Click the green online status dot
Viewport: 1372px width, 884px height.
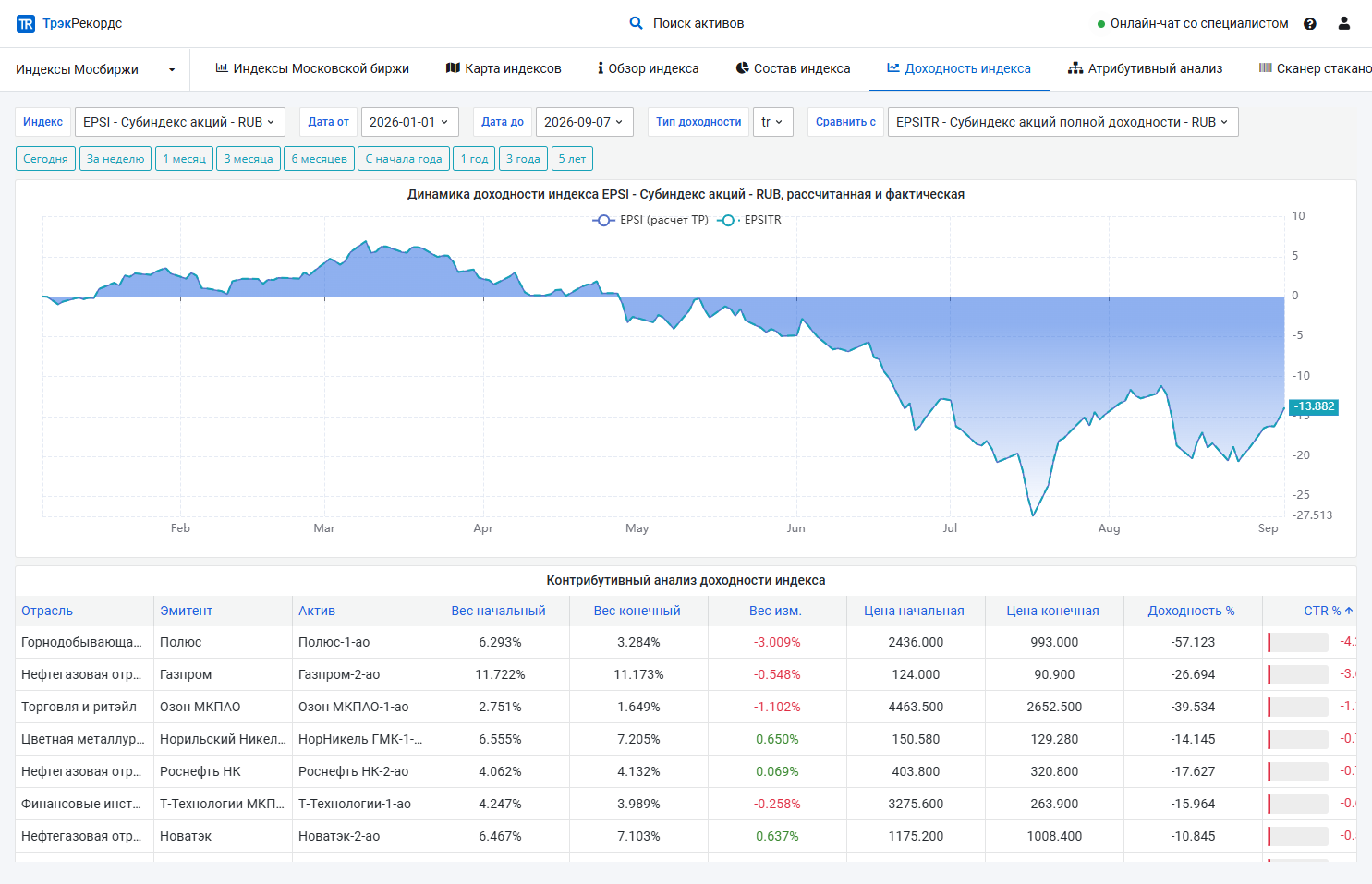coord(1101,24)
